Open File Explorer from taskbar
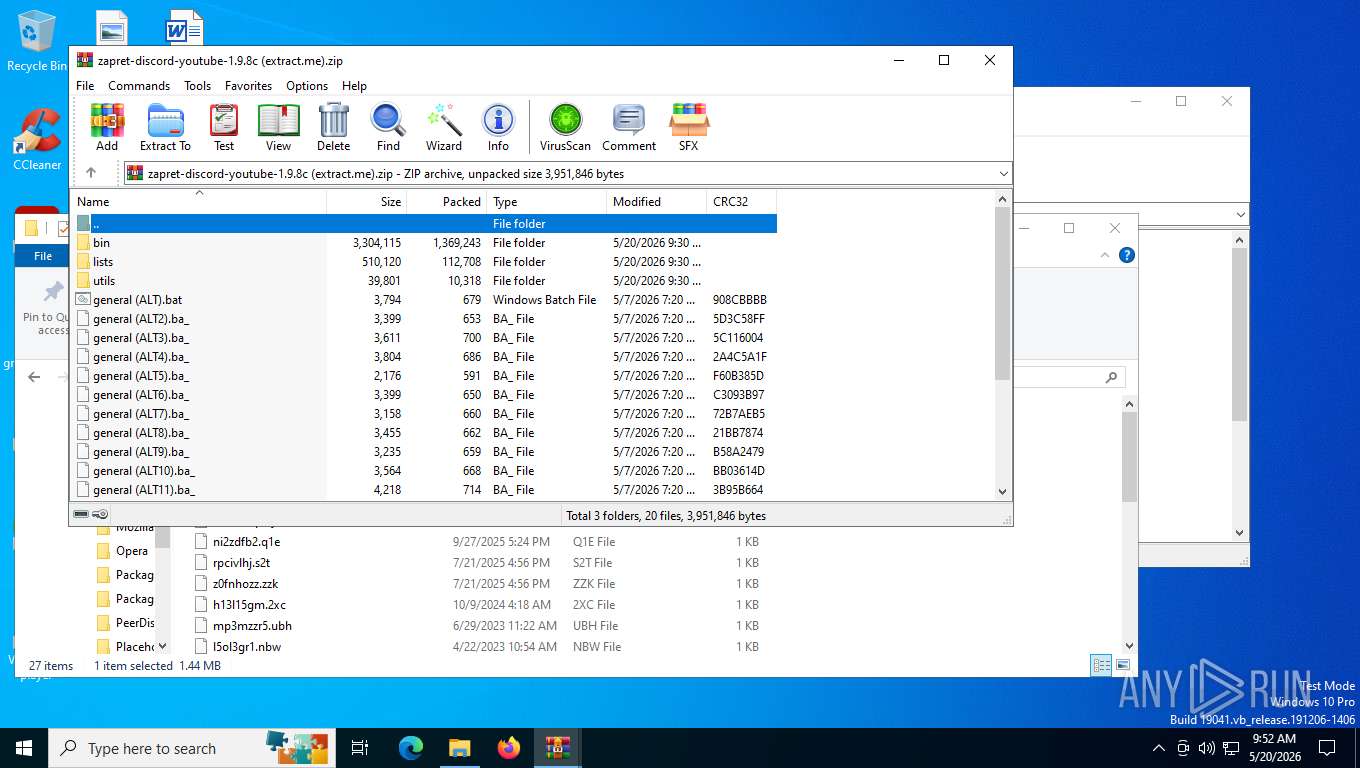 [x=460, y=748]
